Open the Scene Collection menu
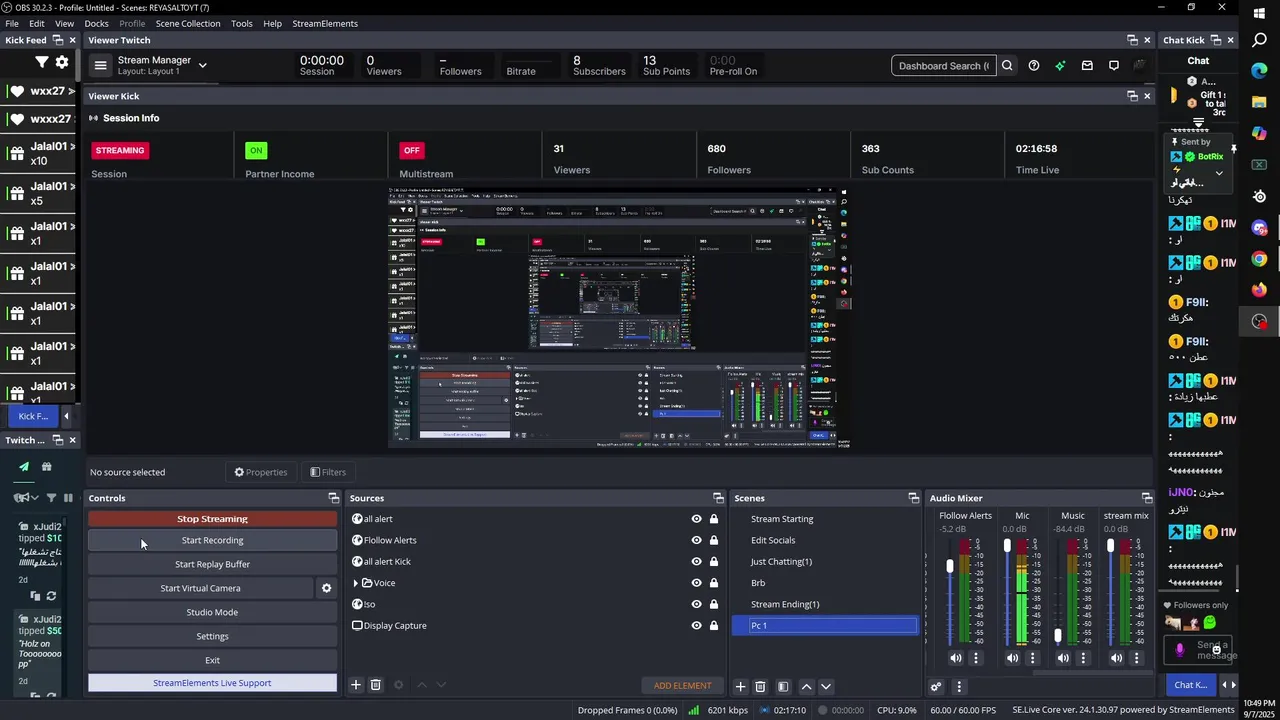Image resolution: width=1280 pixels, height=720 pixels. [188, 23]
